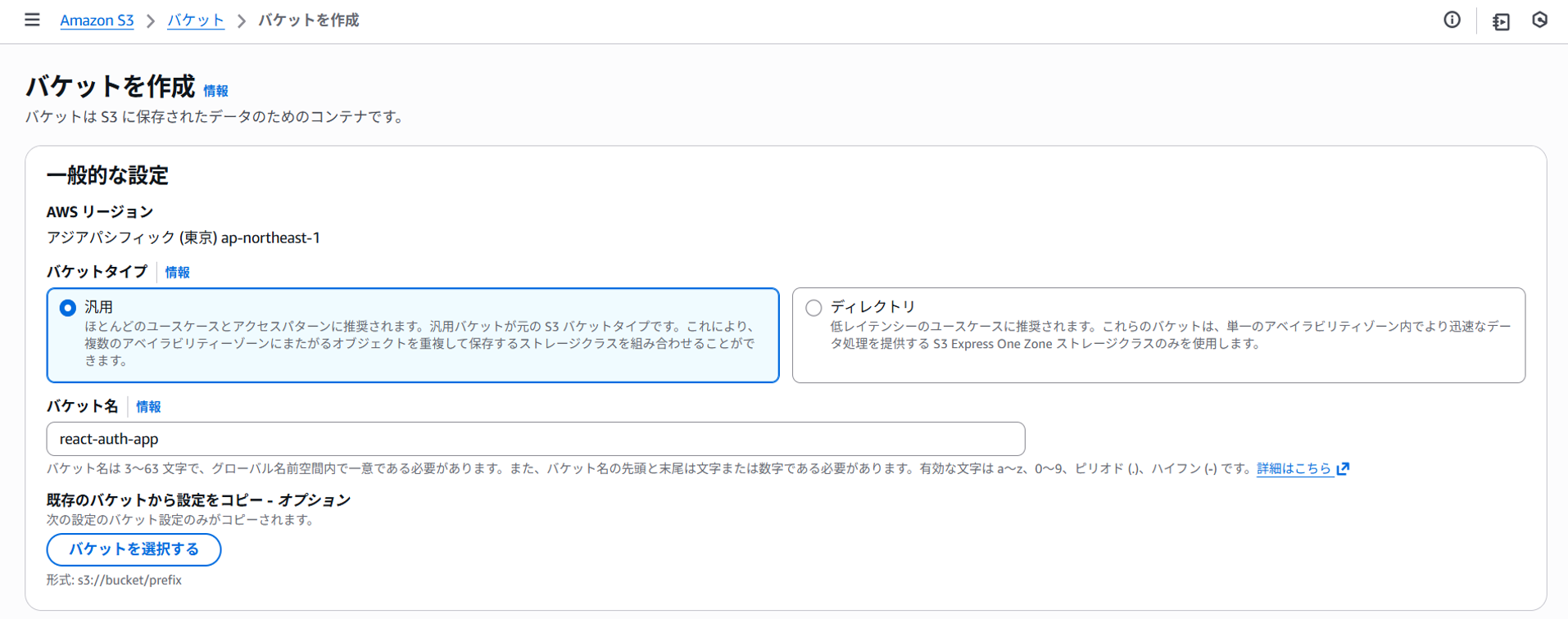This screenshot has width=1568, height=619.
Task: Click the 既存のバケットから設定をコピー heading
Action: coord(198,499)
